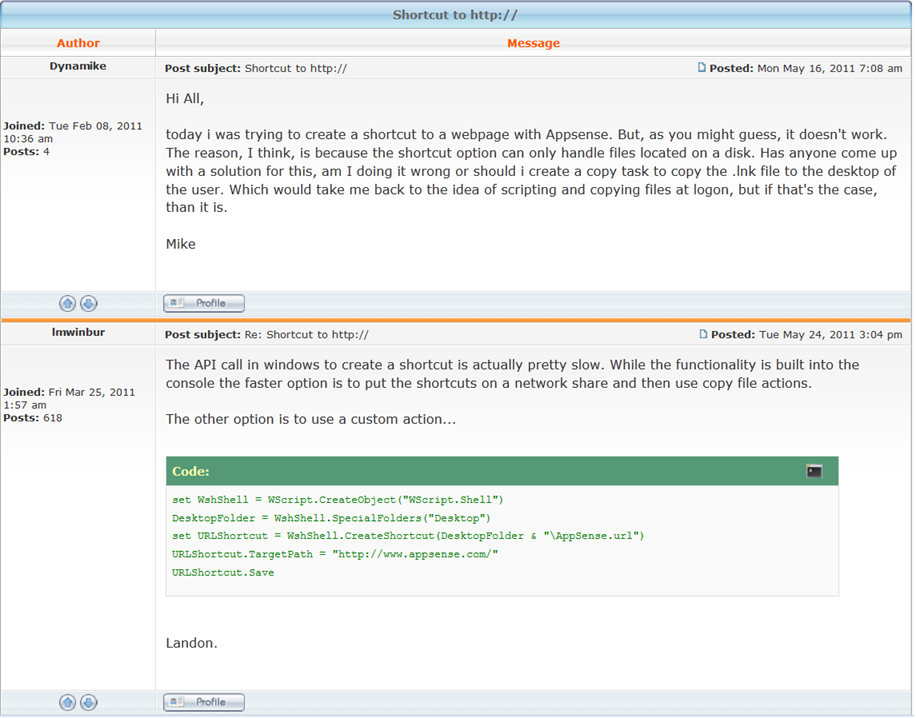Open lmwinbur's Profile button
This screenshot has height=718, width=916.
tap(204, 702)
